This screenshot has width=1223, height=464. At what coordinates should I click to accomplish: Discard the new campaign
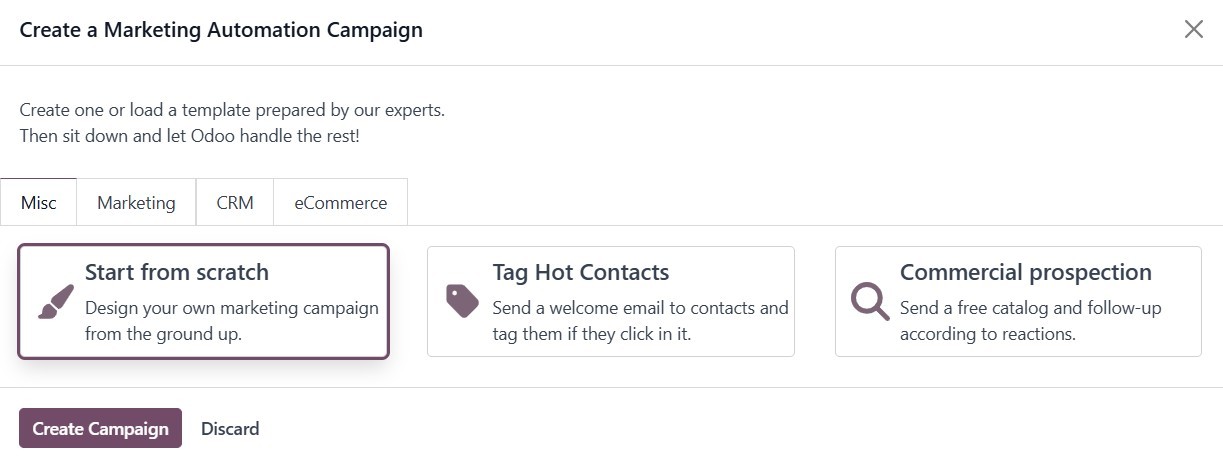click(x=230, y=429)
